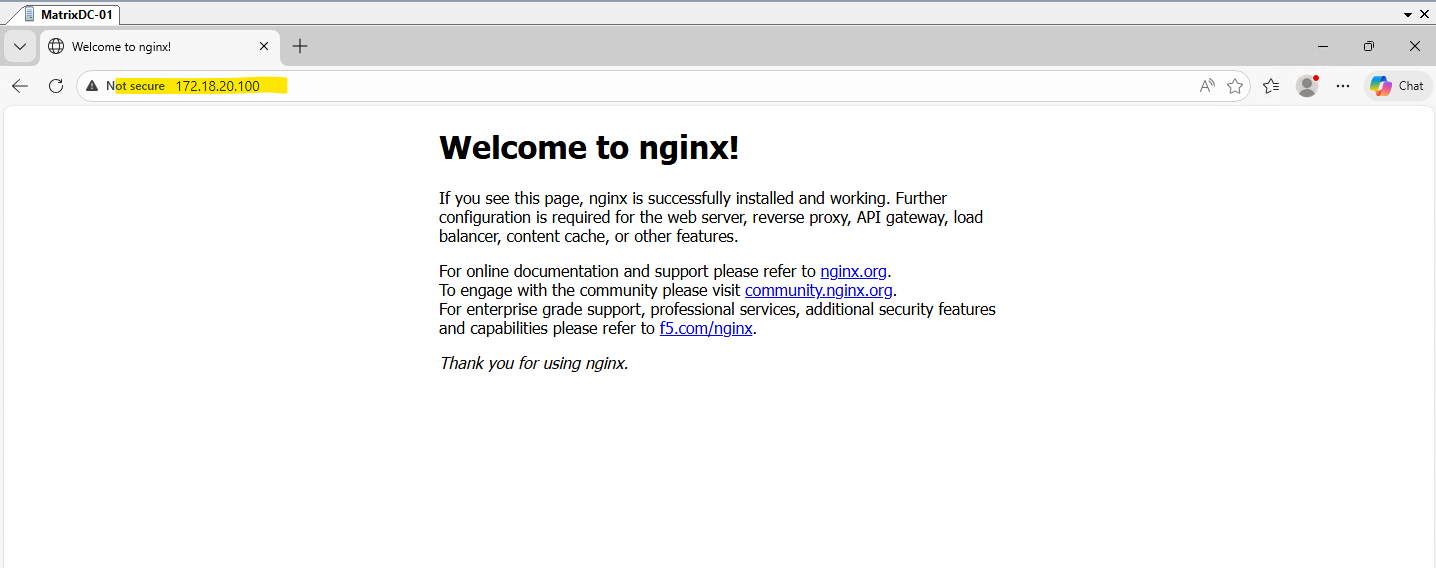This screenshot has width=1436, height=568.
Task: Click the Thank you for using nginx text
Action: tap(534, 363)
